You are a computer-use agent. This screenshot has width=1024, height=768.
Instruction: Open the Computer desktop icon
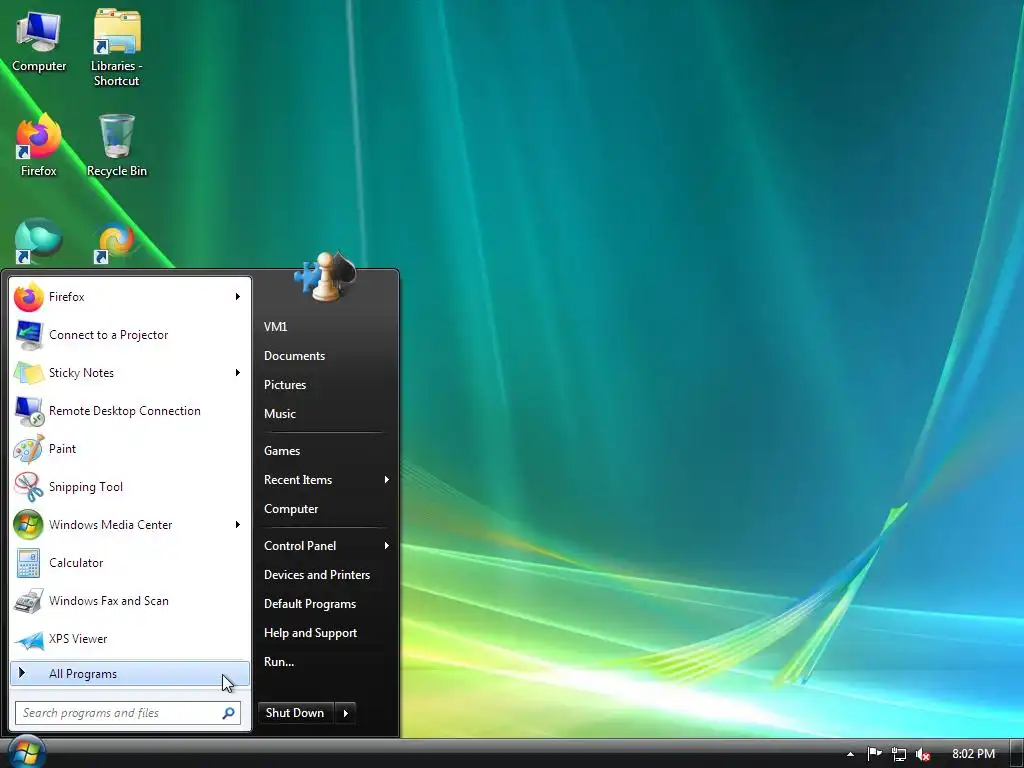pyautogui.click(x=39, y=39)
